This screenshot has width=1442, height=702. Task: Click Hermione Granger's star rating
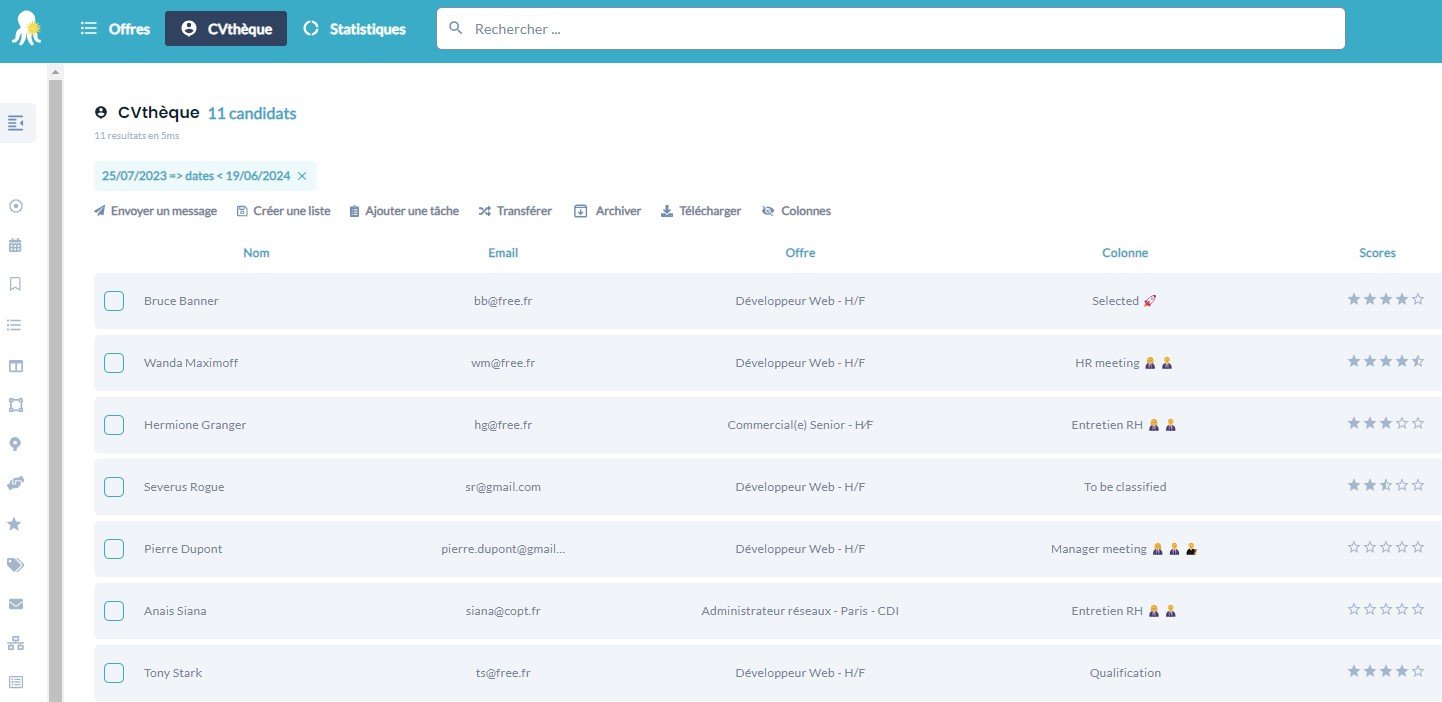pyautogui.click(x=1386, y=423)
